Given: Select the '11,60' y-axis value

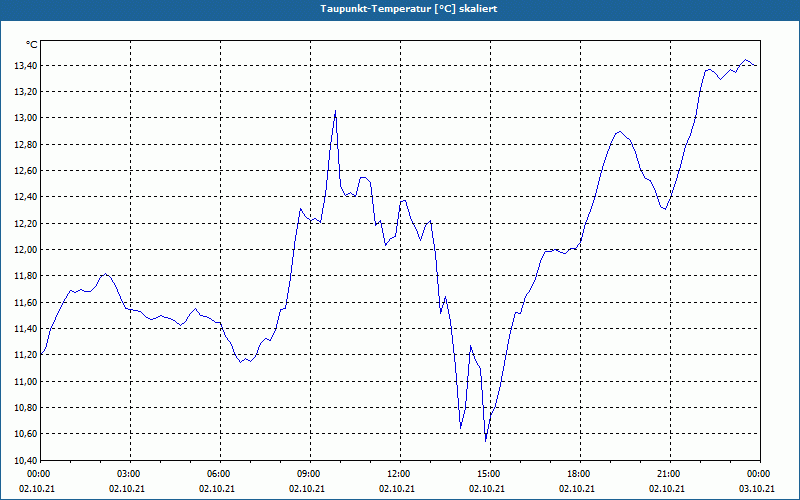Looking at the screenshot, I should [x=26, y=303].
